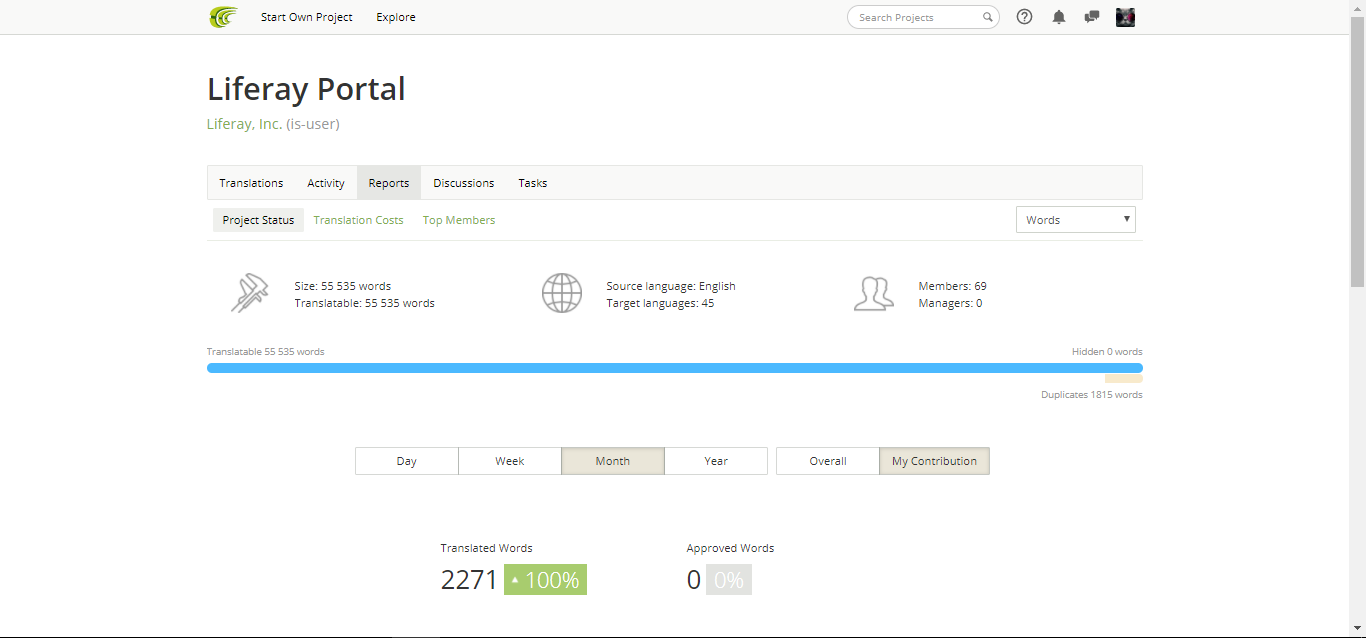This screenshot has height=638, width=1366.
Task: Open the messages chat icon
Action: pyautogui.click(x=1092, y=17)
